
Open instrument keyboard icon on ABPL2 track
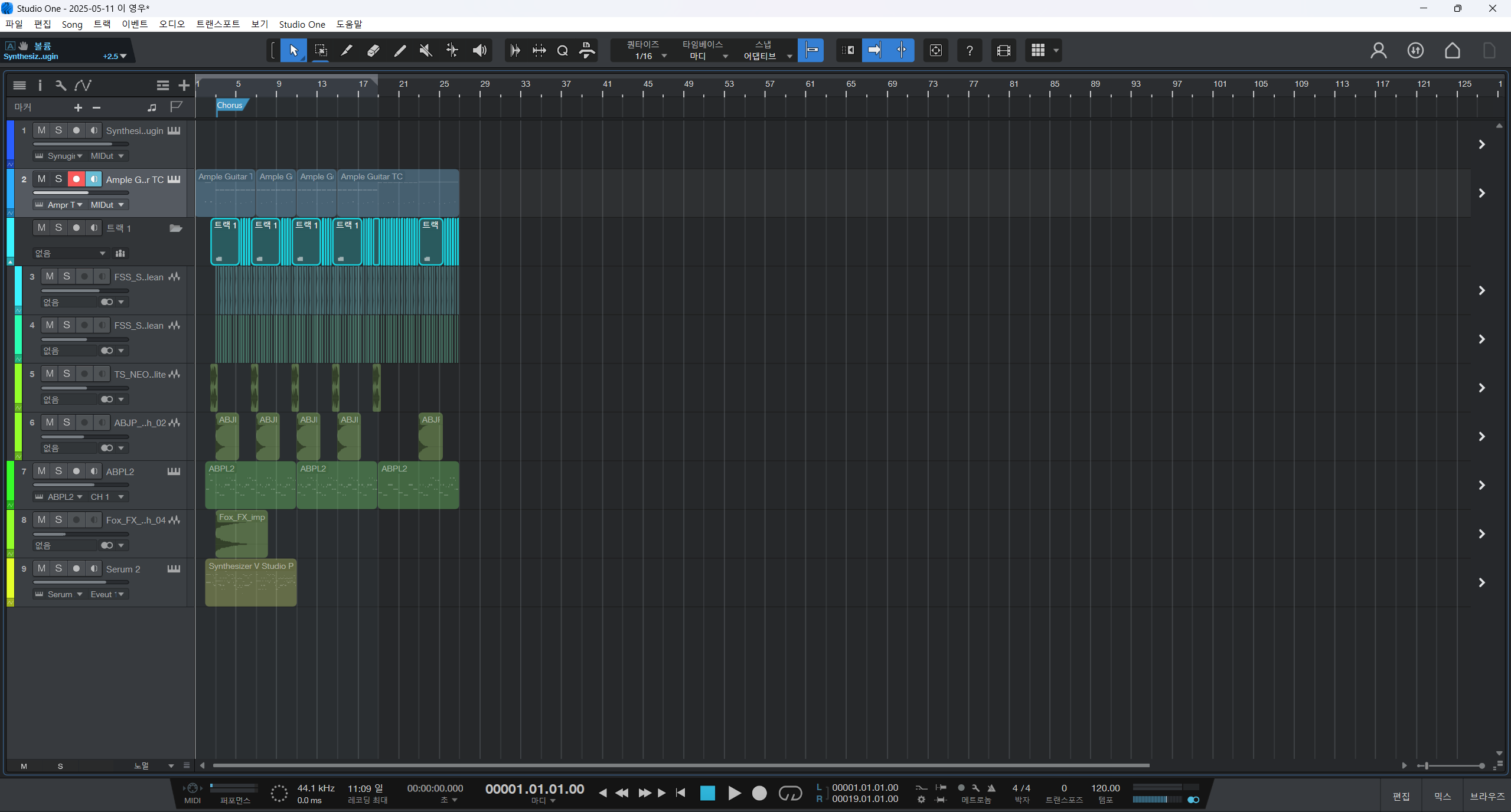[x=174, y=472]
